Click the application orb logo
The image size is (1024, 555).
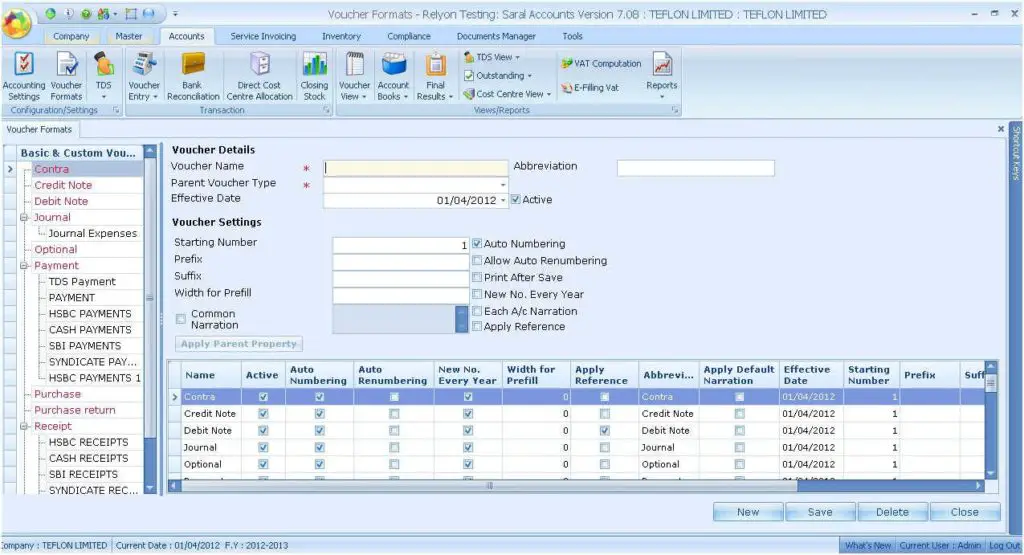pyautogui.click(x=18, y=22)
